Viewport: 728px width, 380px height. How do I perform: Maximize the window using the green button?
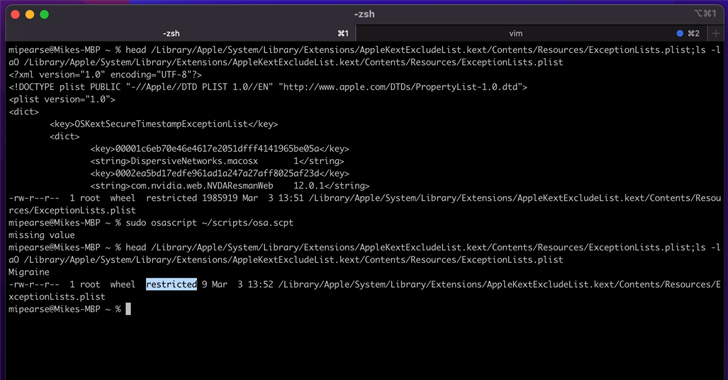click(x=45, y=14)
